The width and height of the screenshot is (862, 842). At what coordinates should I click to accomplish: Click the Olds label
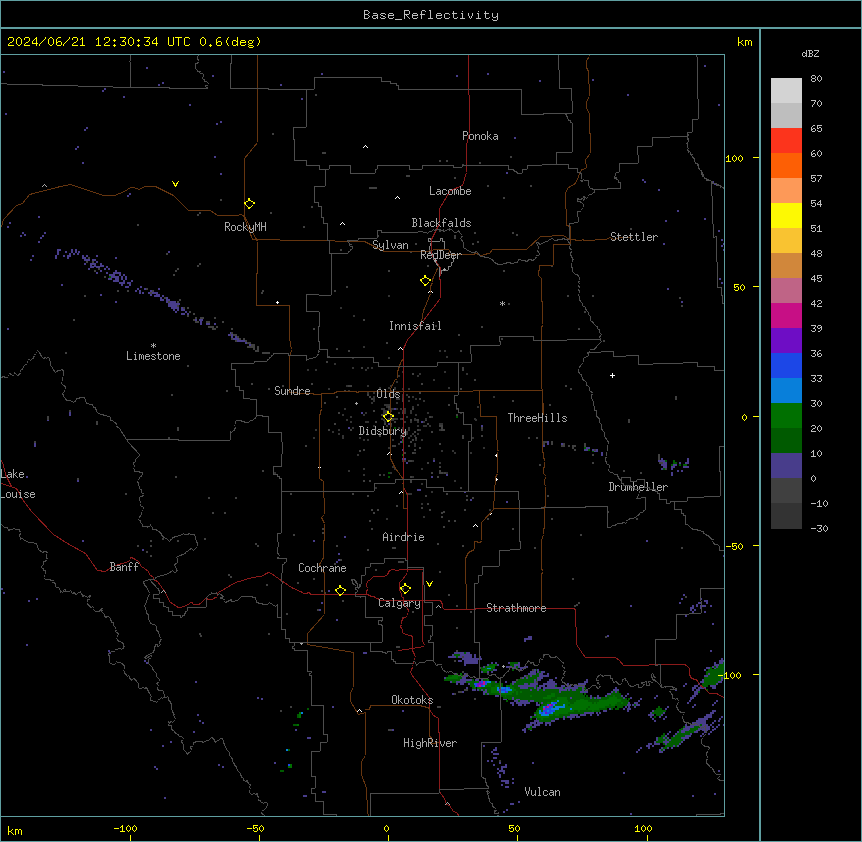click(388, 394)
